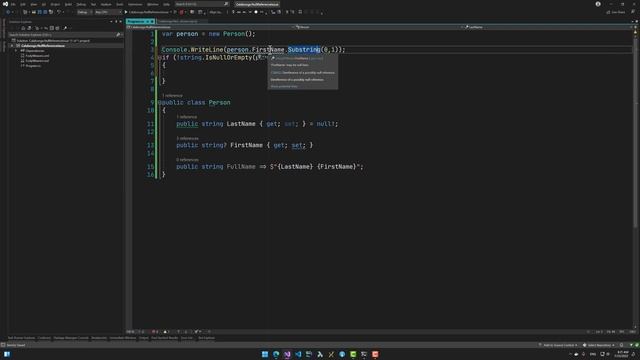
Task: Click the warnings count indicator below editor
Action: tap(167, 332)
